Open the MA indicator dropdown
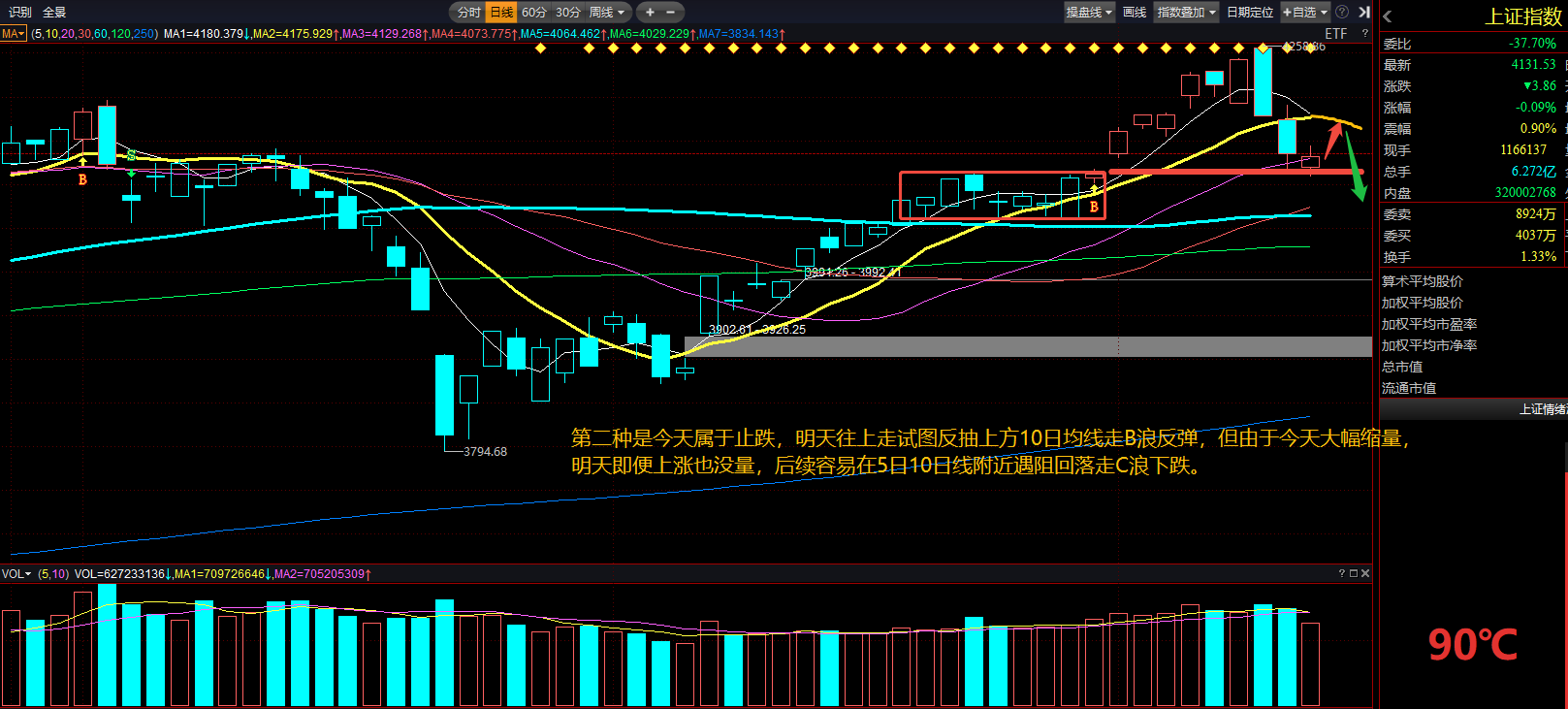Viewport: 1568px width, 709px height. pos(14,34)
